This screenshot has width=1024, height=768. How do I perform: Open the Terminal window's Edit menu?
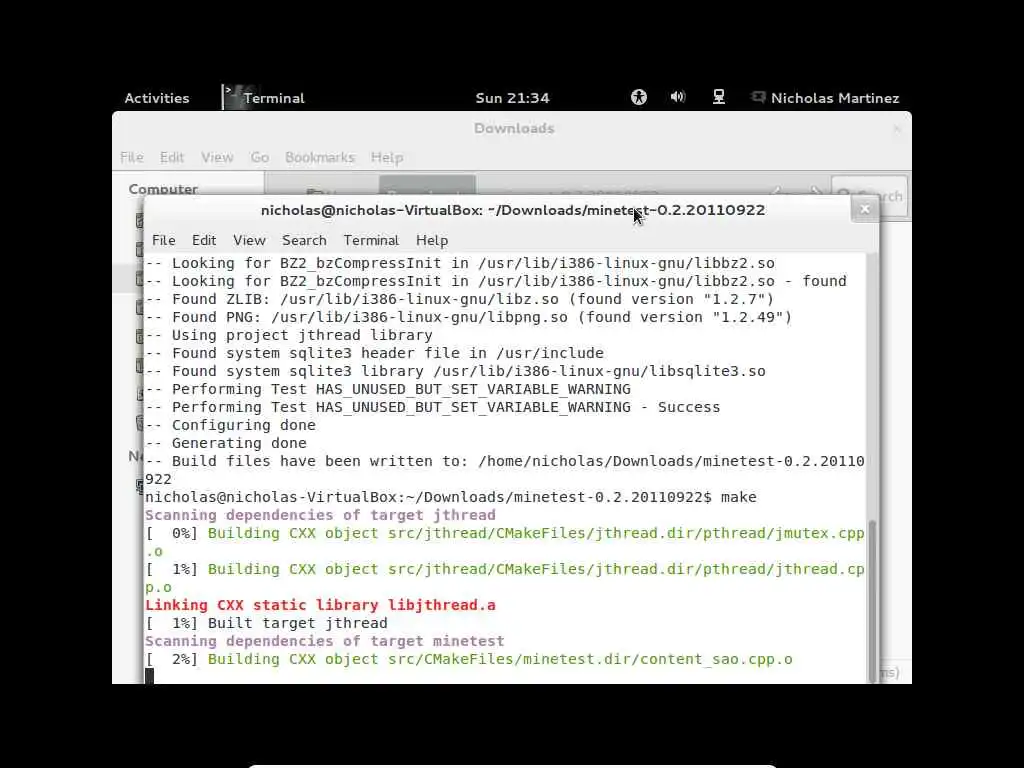[204, 240]
